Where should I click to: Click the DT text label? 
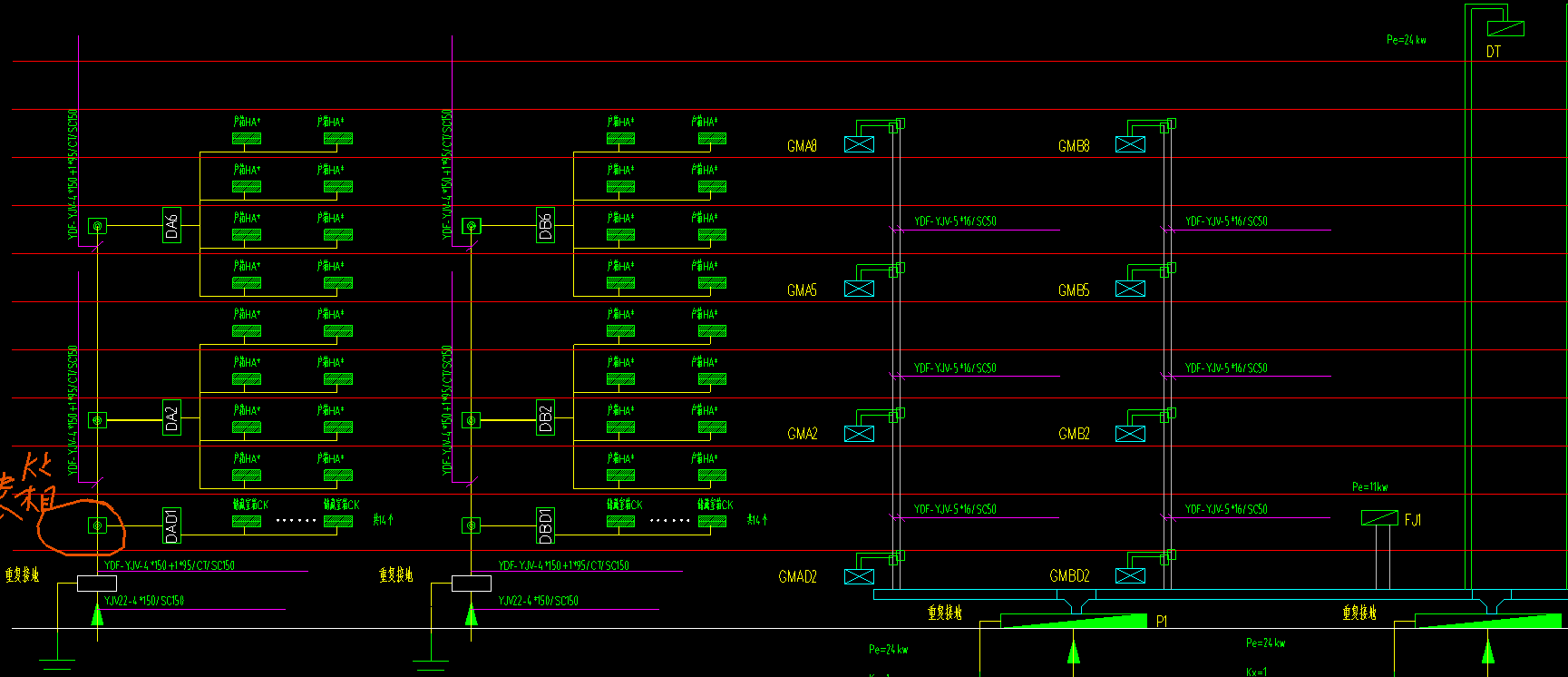(x=1494, y=52)
